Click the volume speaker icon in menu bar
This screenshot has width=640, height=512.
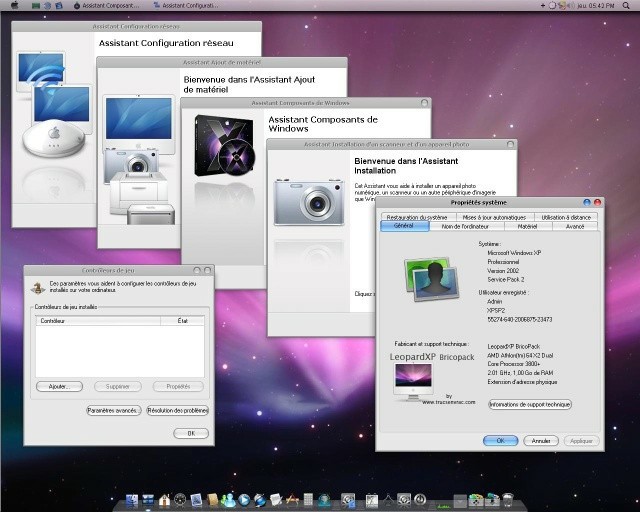point(571,5)
